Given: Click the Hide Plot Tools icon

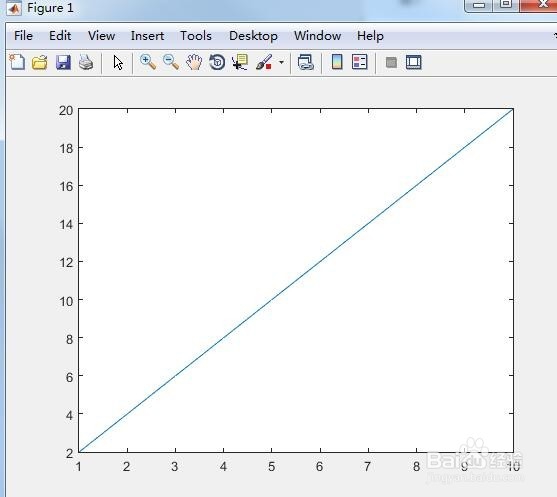Looking at the screenshot, I should (391, 63).
